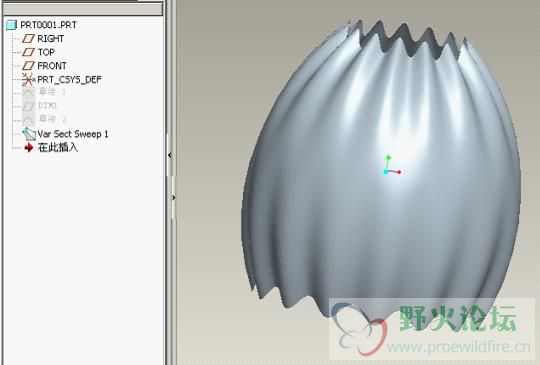Click the Var Sect Sweep feature icon
The image size is (540, 365).
(x=29, y=134)
